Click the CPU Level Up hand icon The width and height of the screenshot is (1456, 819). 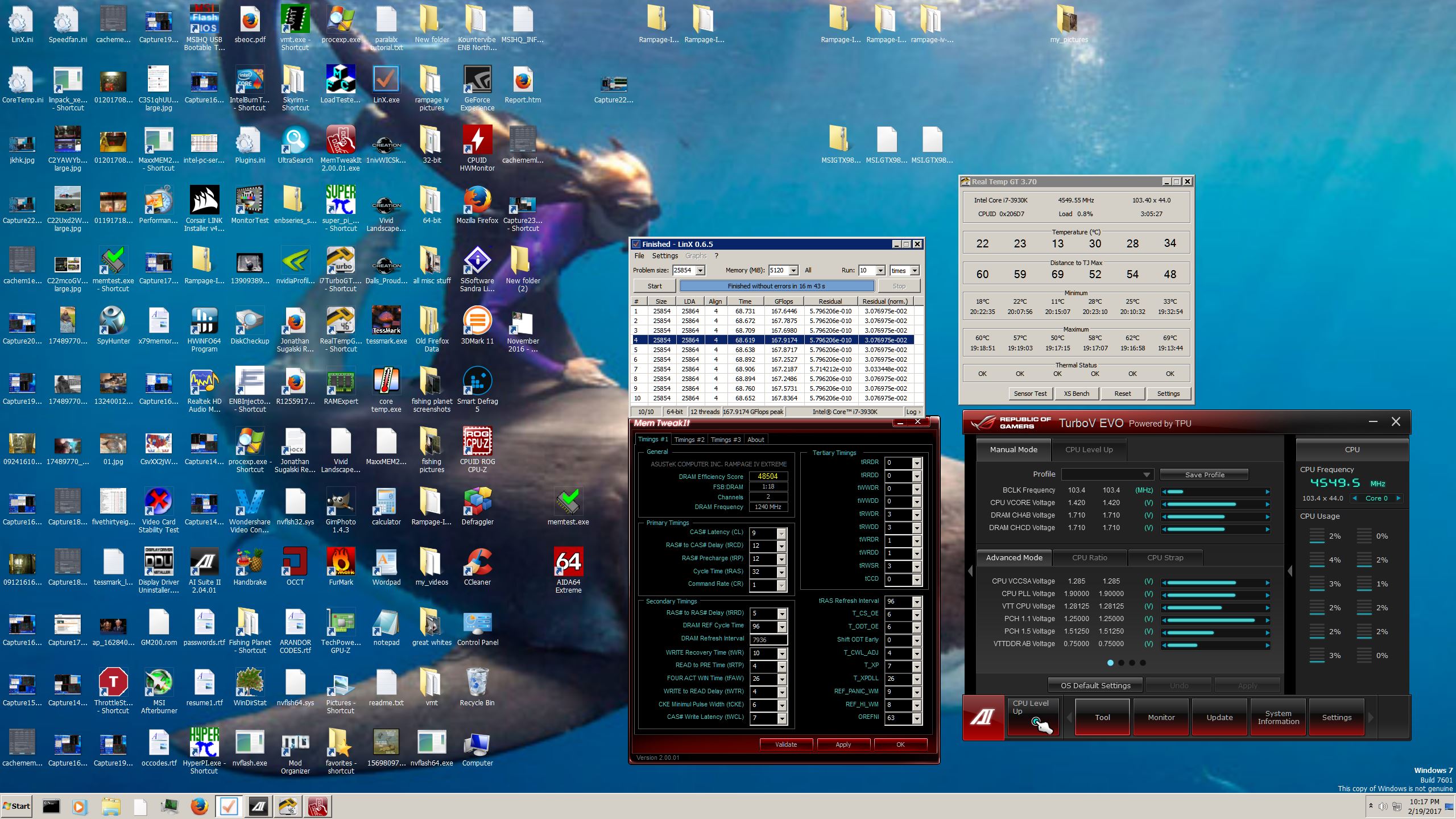coord(1041,725)
